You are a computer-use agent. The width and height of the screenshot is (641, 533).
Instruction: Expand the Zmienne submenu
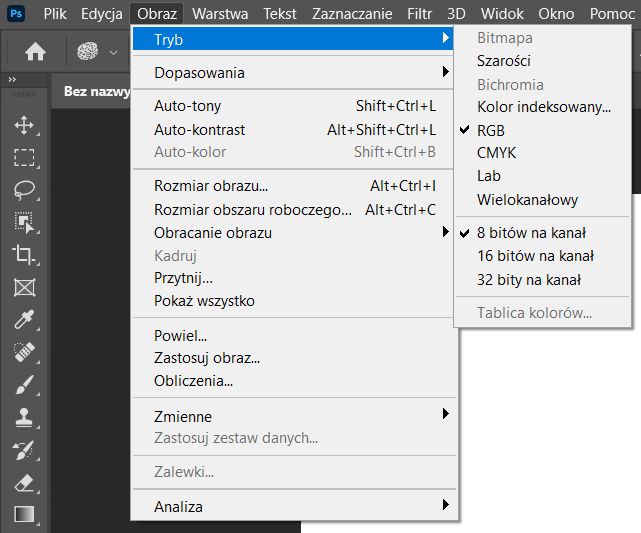tap(293, 417)
